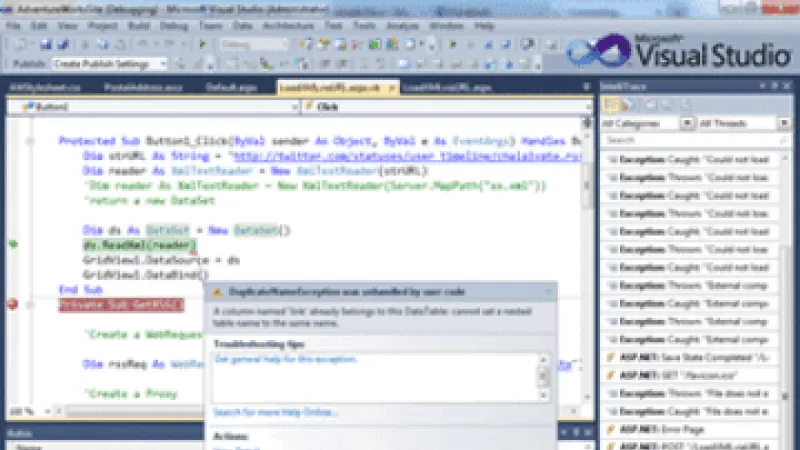
Task: Pin the IntelliTrace panel with auto-hide icon
Action: (775, 86)
